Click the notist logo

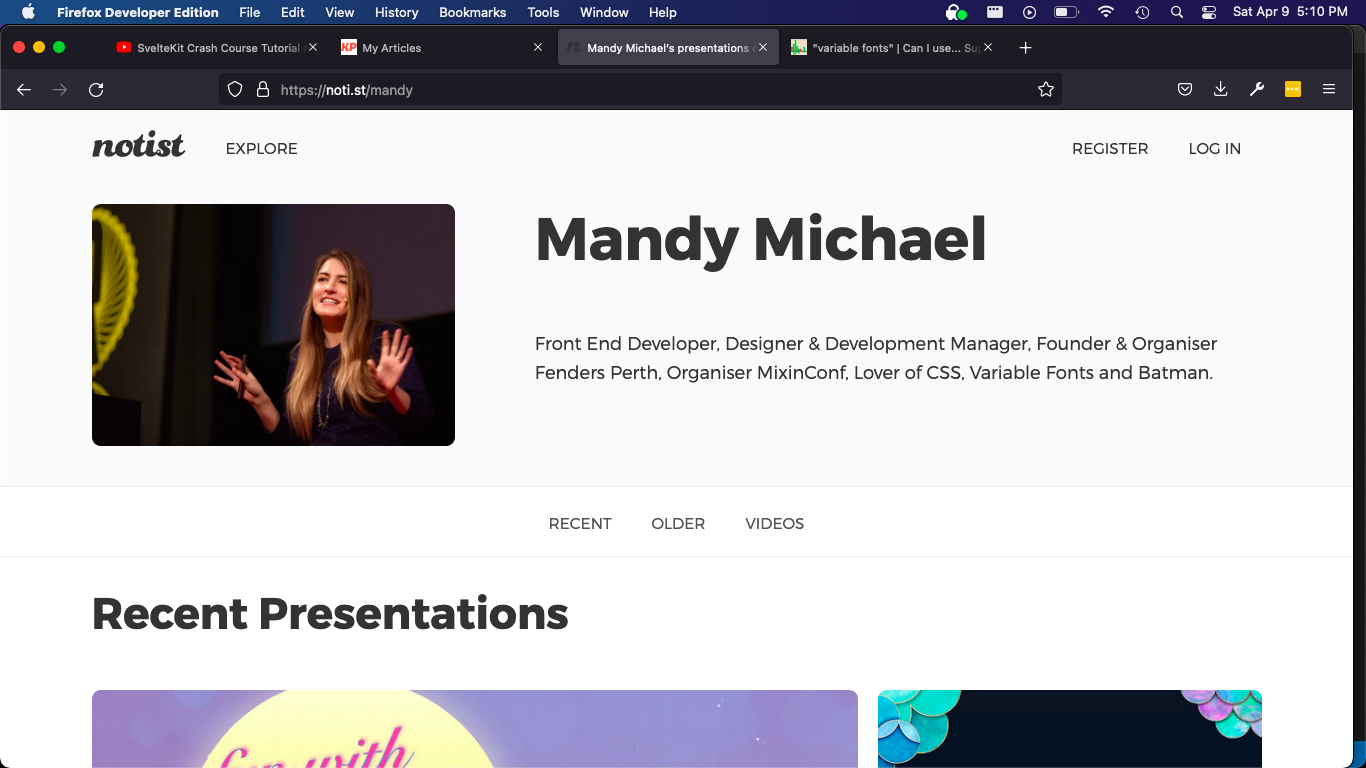pyautogui.click(x=138, y=147)
